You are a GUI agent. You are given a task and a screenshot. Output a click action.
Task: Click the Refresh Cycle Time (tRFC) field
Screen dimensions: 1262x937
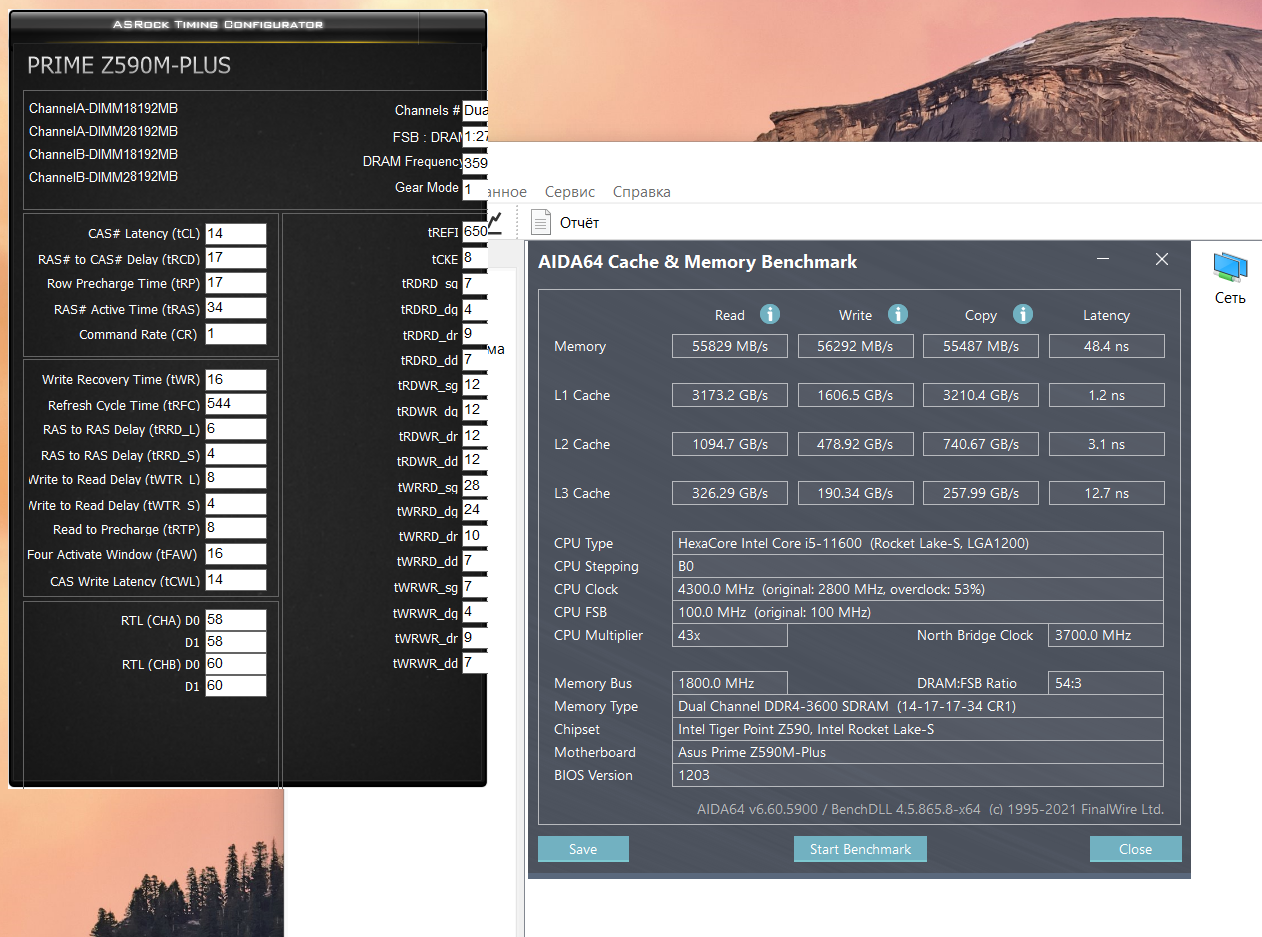point(236,404)
